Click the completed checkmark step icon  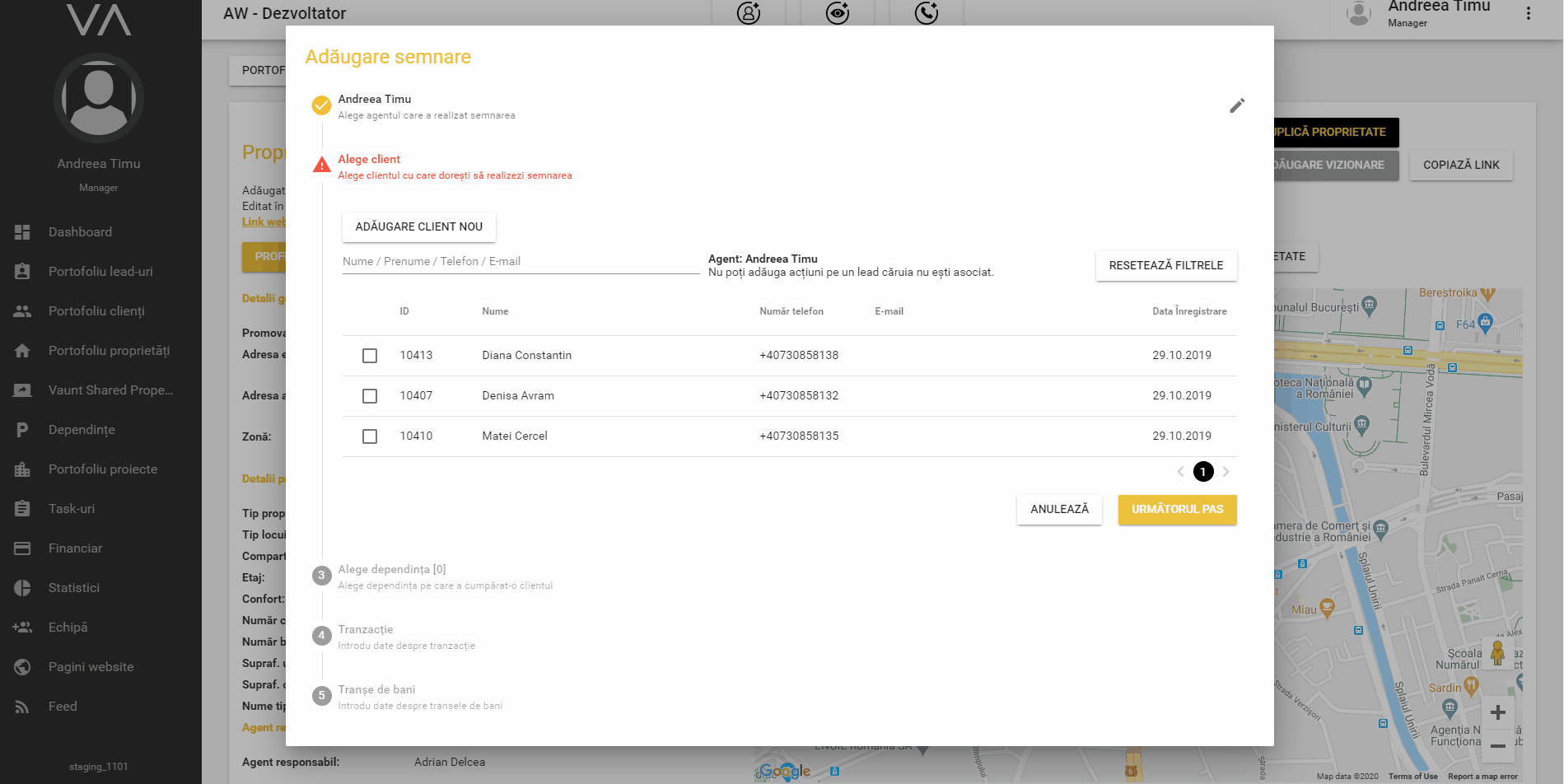click(321, 105)
